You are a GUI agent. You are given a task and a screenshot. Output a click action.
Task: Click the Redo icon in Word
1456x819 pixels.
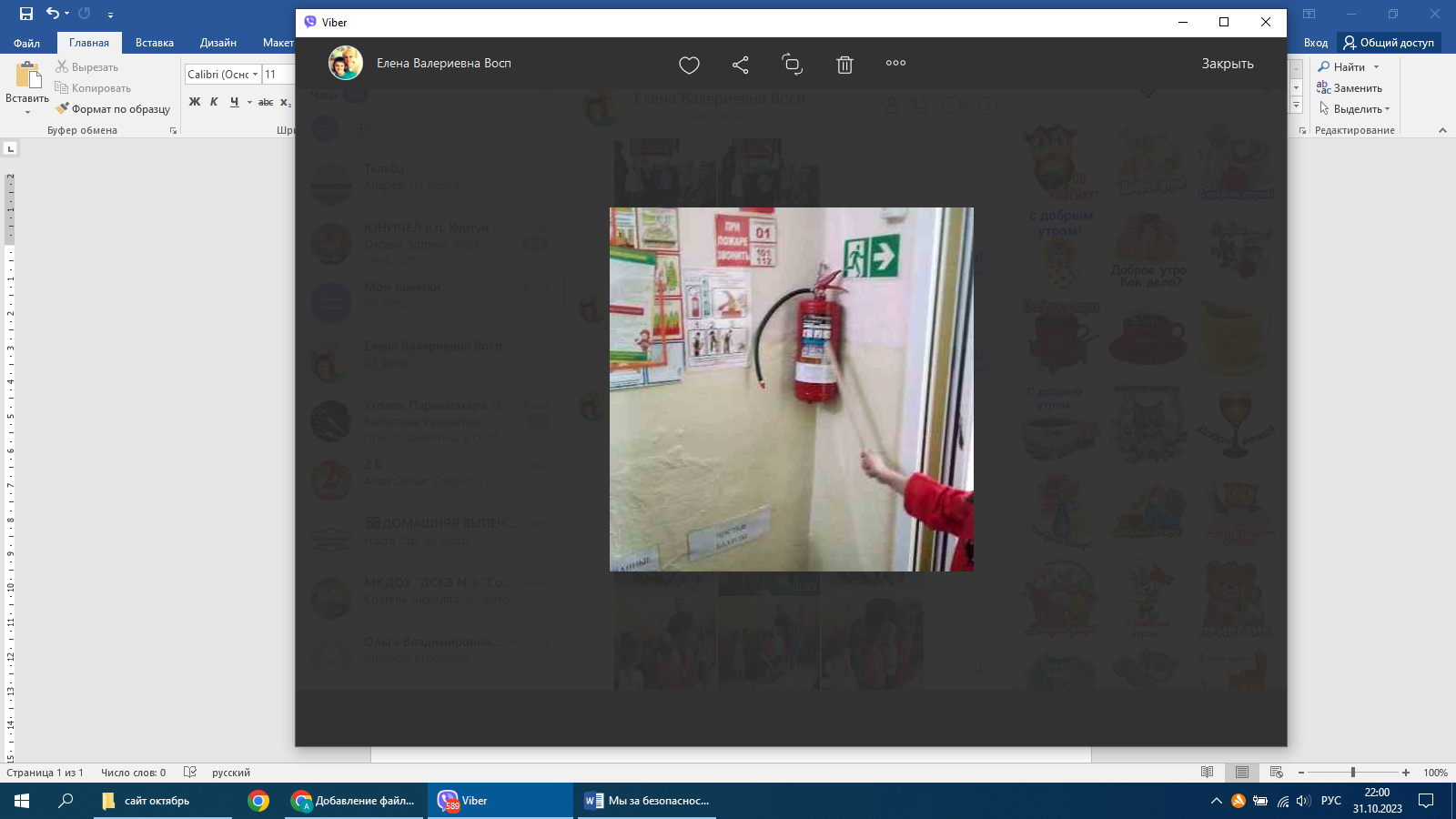[85, 14]
